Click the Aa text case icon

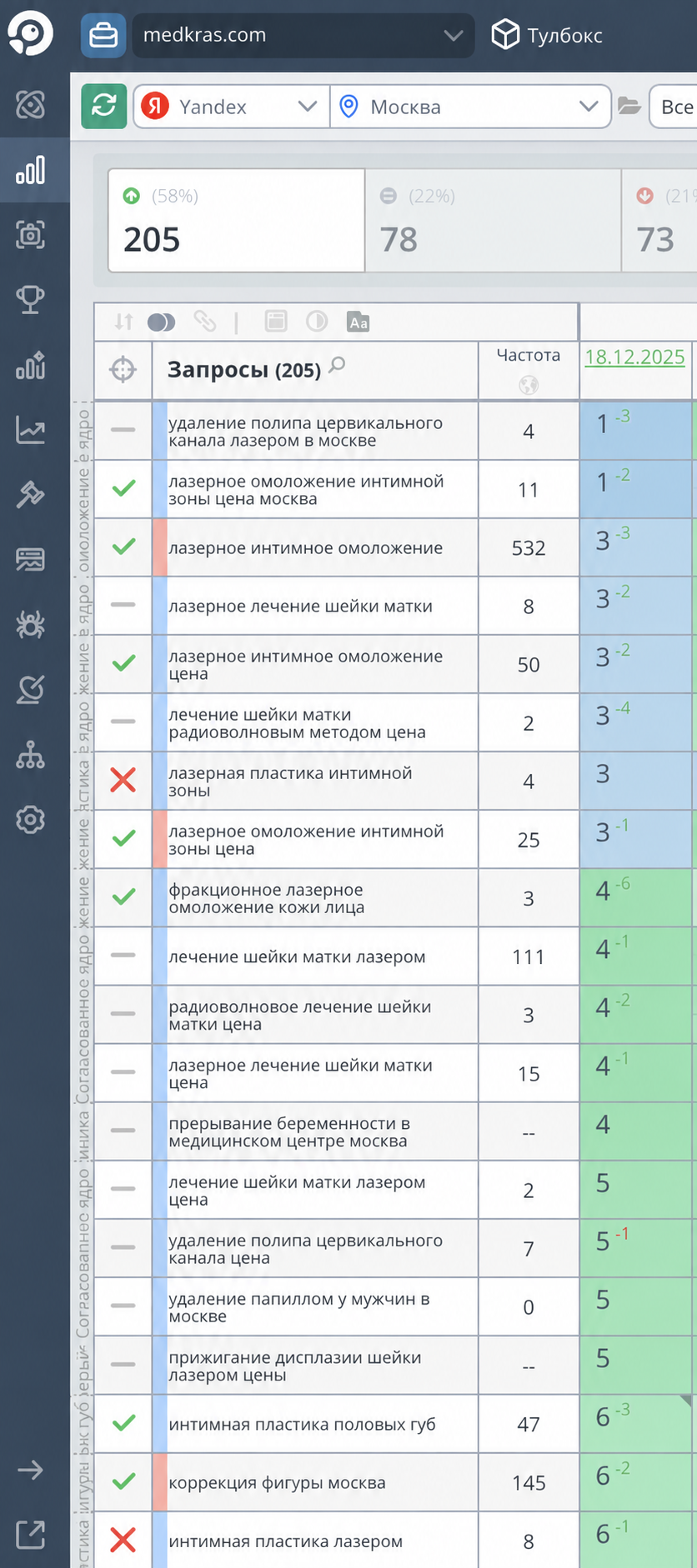(359, 322)
